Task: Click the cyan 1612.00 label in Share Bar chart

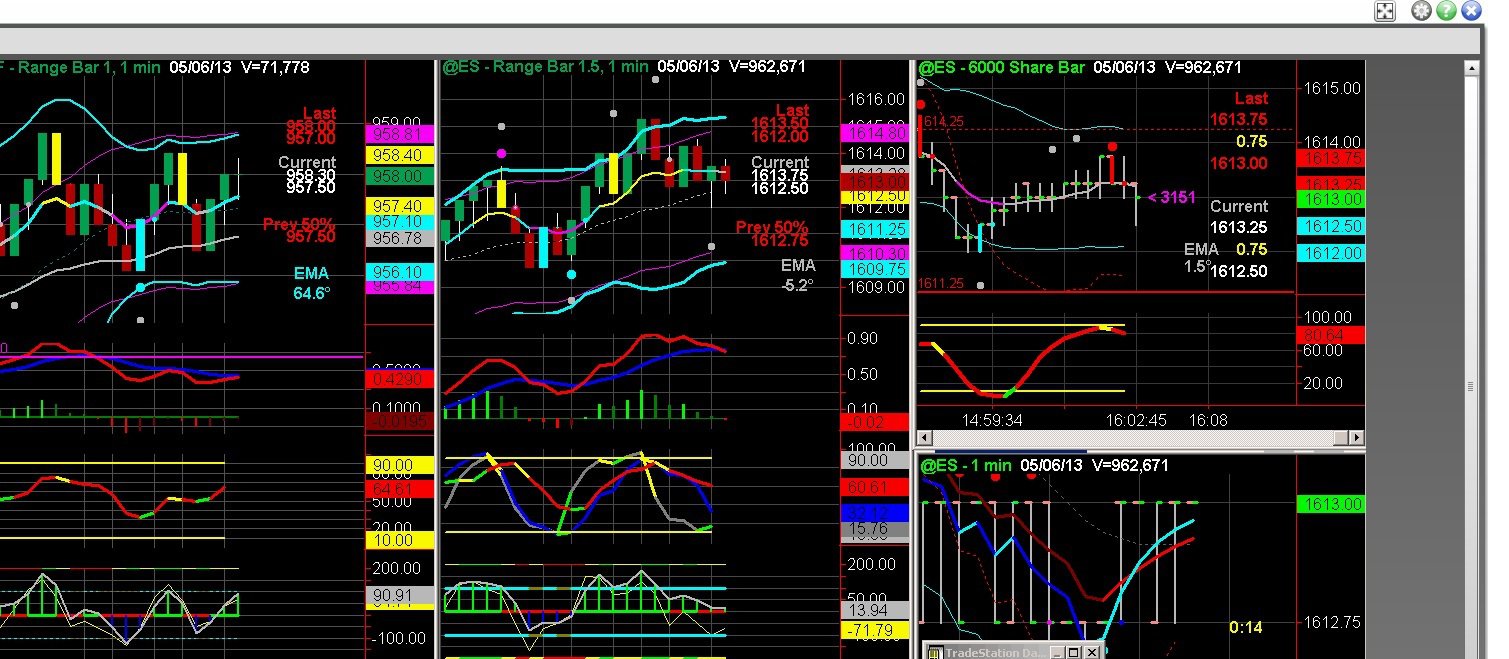Action: 1329,254
